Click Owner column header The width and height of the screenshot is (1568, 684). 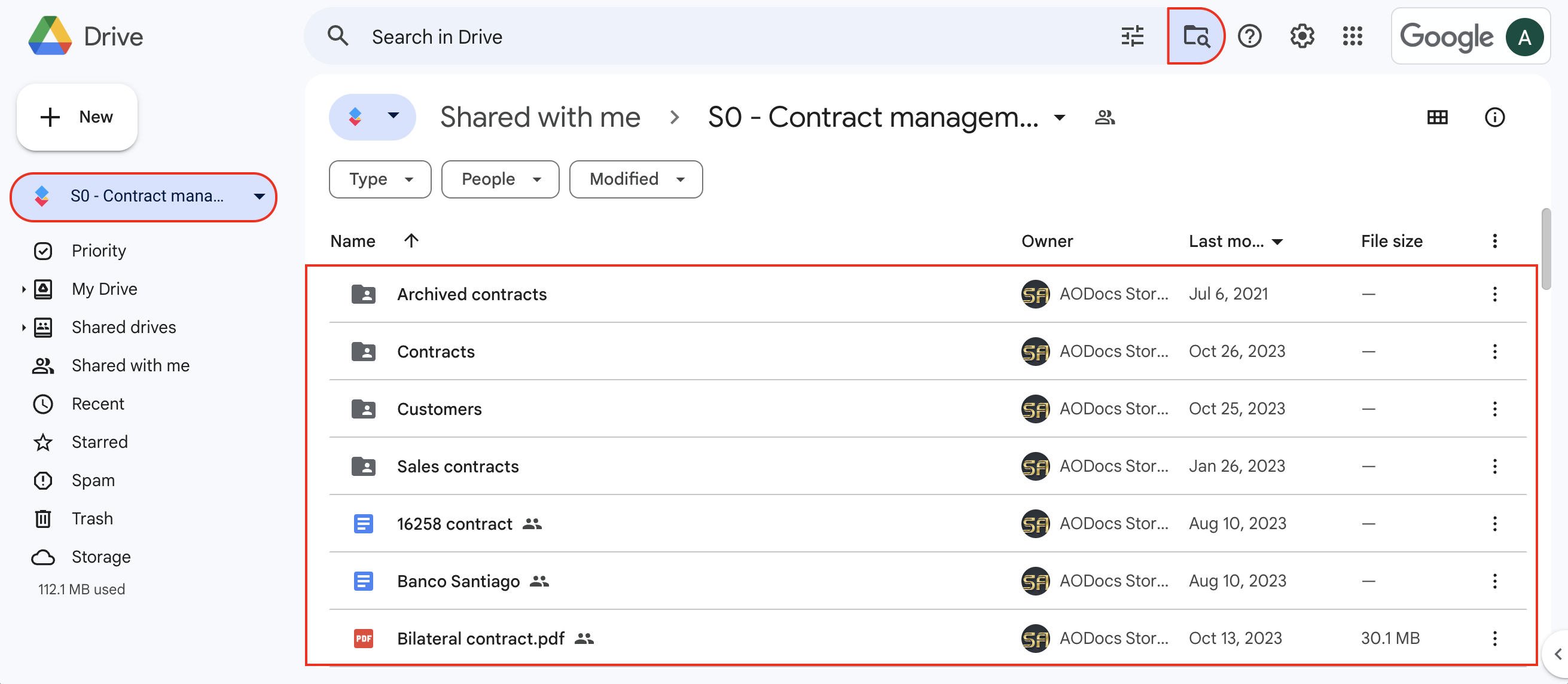click(1047, 241)
